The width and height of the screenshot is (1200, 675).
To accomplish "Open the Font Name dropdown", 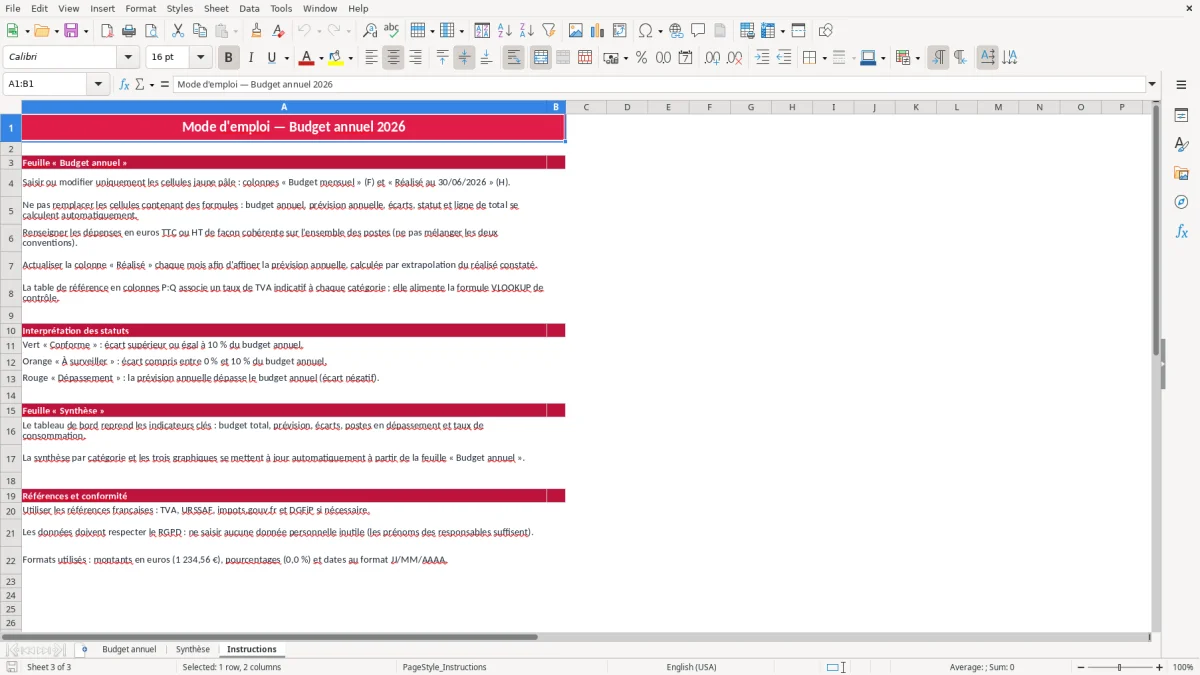I will click(x=127, y=58).
